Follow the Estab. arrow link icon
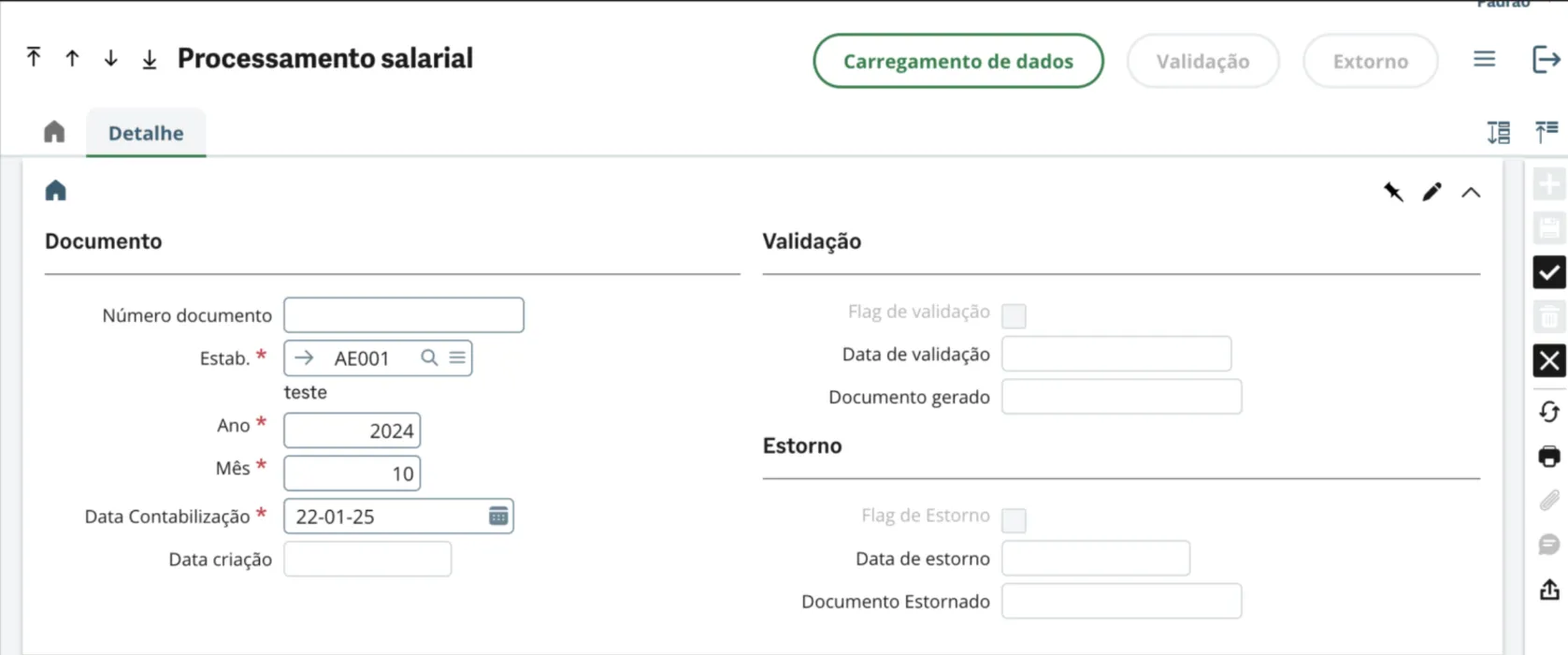This screenshot has height=655, width=1568. click(304, 357)
